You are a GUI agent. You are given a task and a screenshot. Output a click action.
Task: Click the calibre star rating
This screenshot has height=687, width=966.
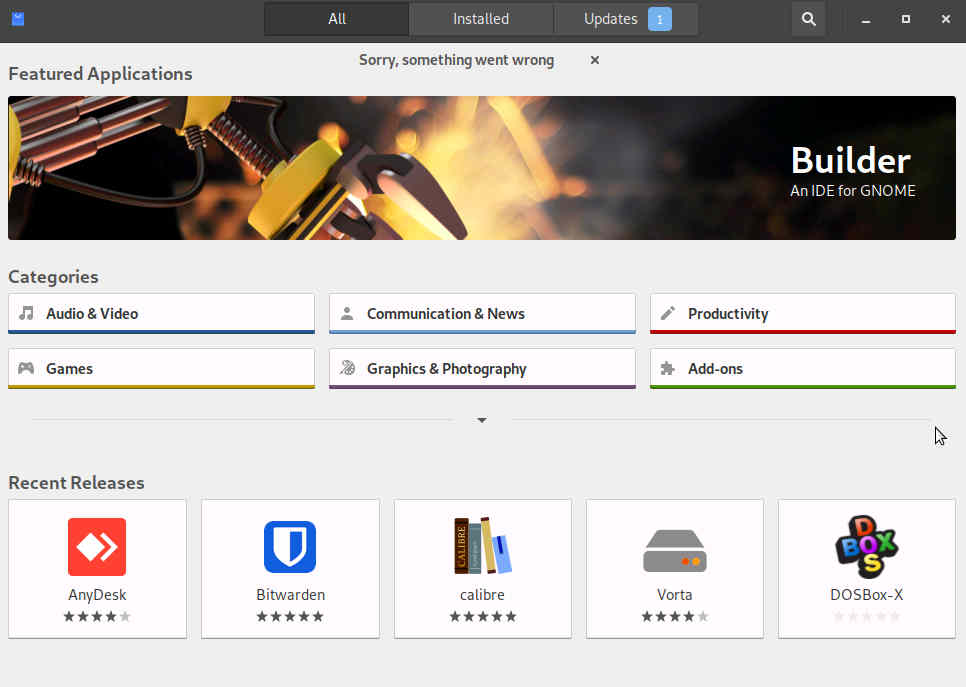[x=482, y=616]
